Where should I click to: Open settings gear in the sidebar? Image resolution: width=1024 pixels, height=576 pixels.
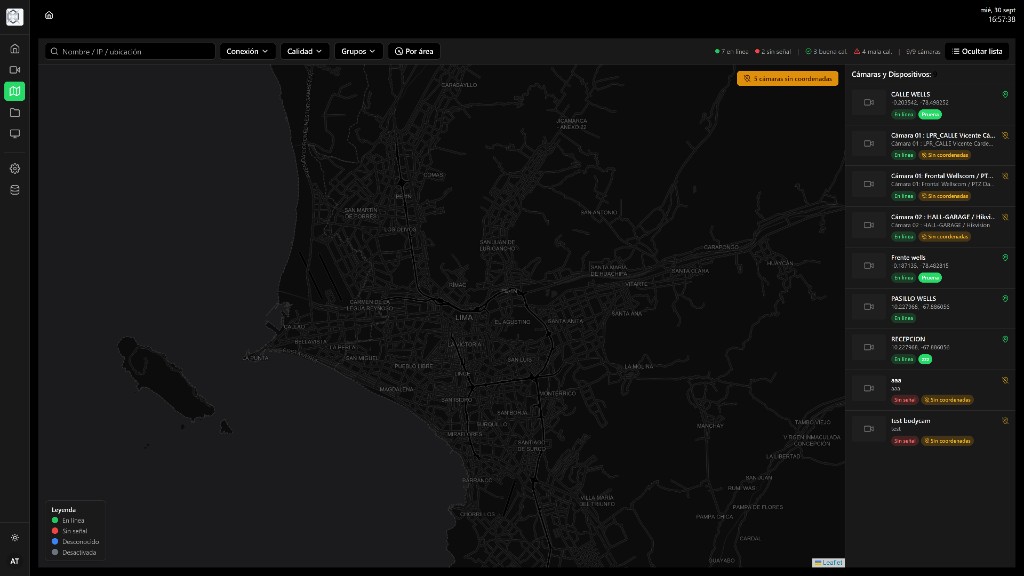pyautogui.click(x=14, y=168)
